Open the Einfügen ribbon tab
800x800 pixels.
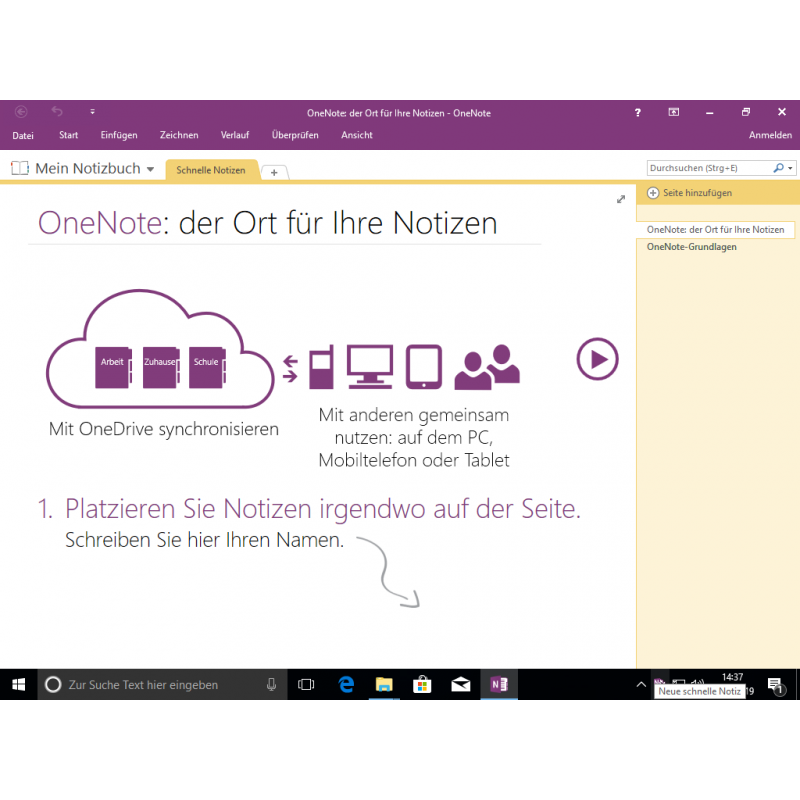[119, 135]
